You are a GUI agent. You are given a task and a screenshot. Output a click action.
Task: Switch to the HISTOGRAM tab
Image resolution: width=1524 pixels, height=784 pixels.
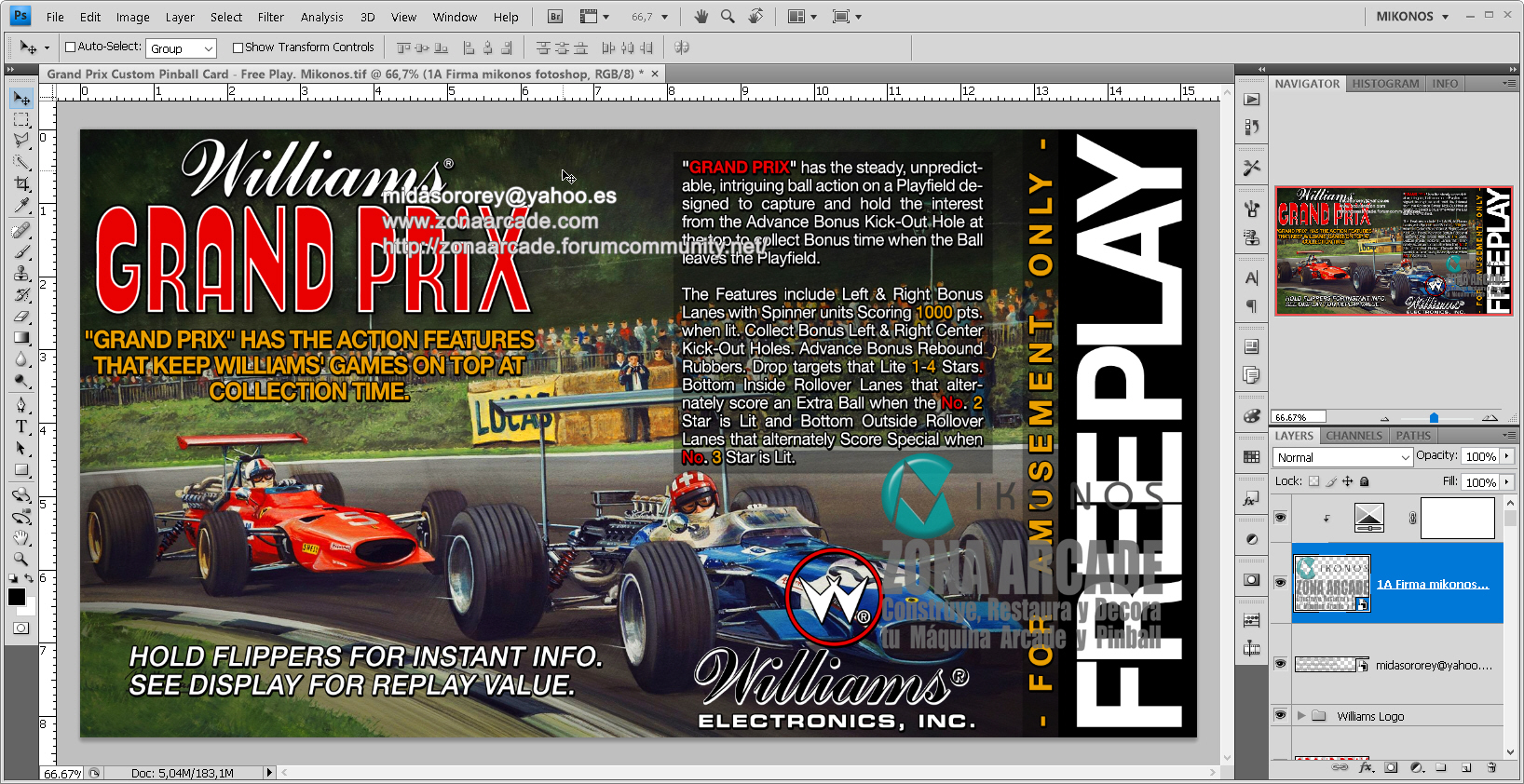pos(1385,84)
